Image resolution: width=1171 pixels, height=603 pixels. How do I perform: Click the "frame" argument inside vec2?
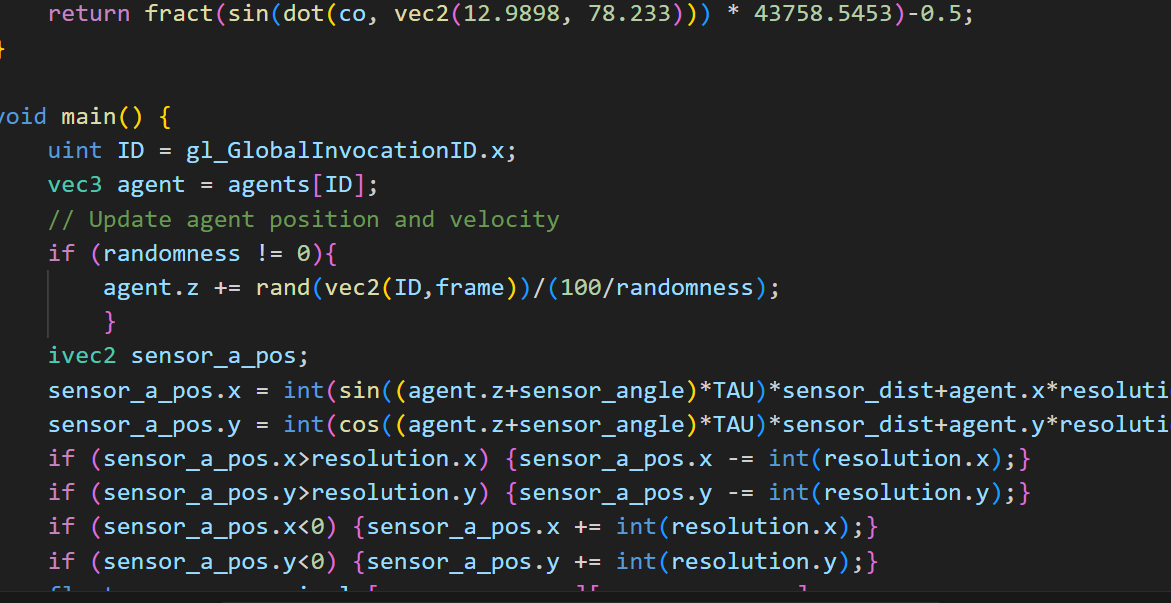pos(470,288)
